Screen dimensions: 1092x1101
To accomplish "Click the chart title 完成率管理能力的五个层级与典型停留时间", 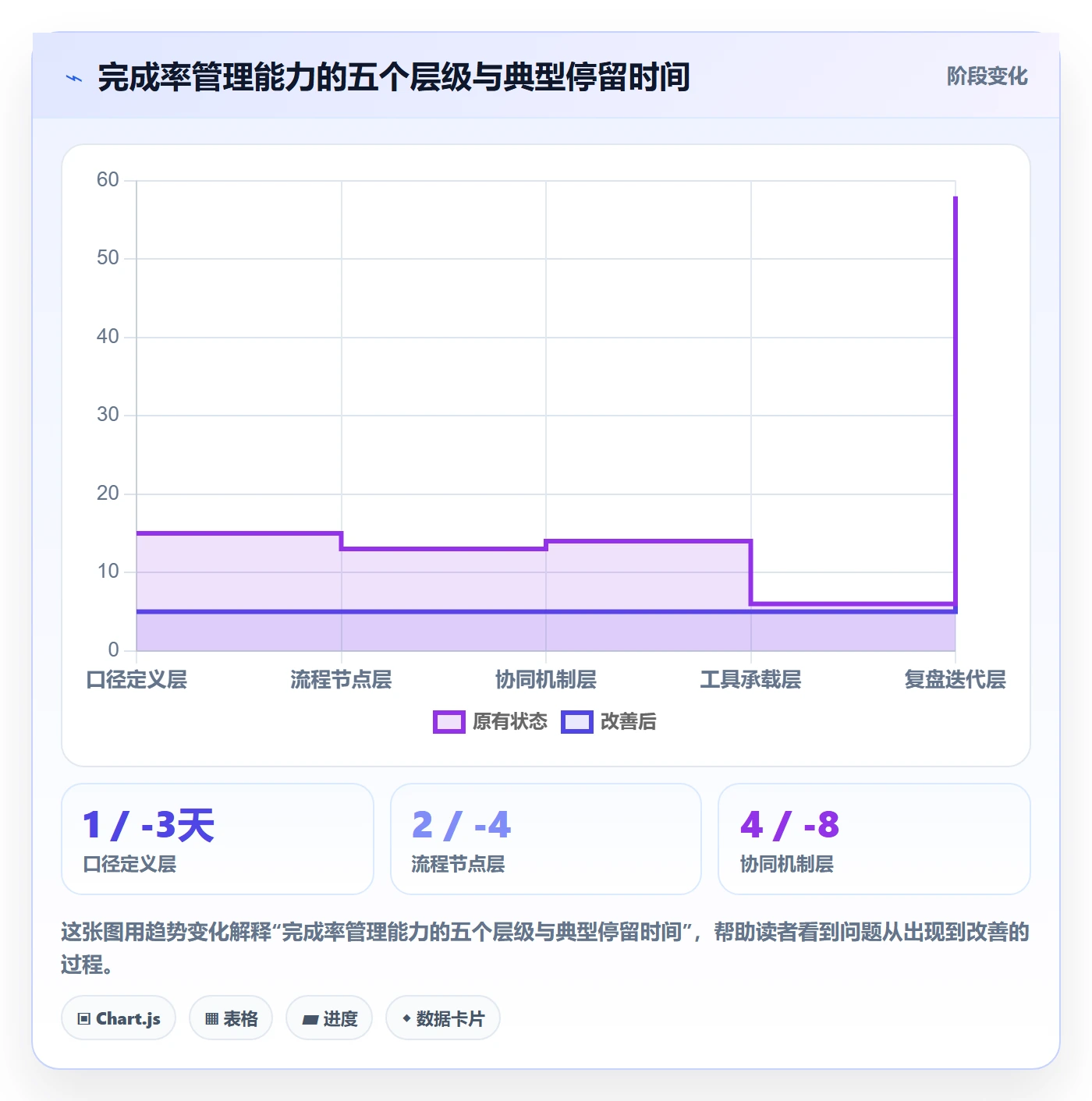I will [394, 77].
